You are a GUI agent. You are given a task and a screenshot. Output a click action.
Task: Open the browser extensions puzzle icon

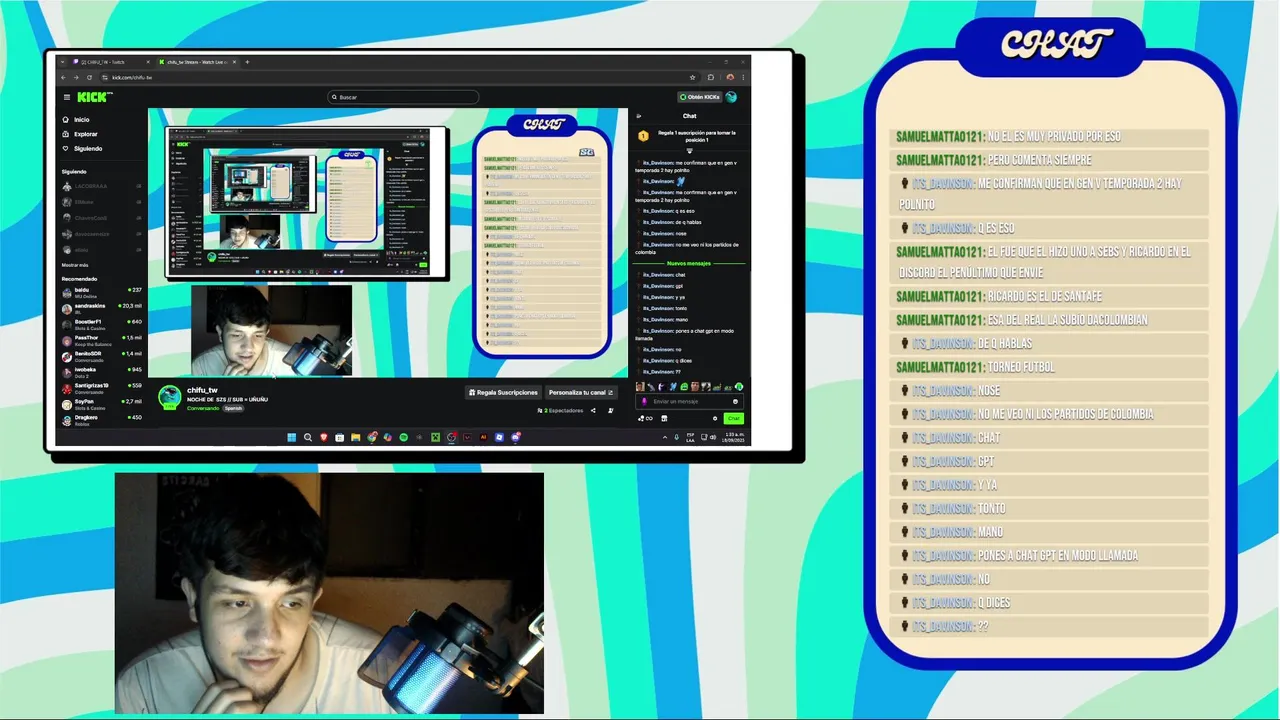[711, 77]
